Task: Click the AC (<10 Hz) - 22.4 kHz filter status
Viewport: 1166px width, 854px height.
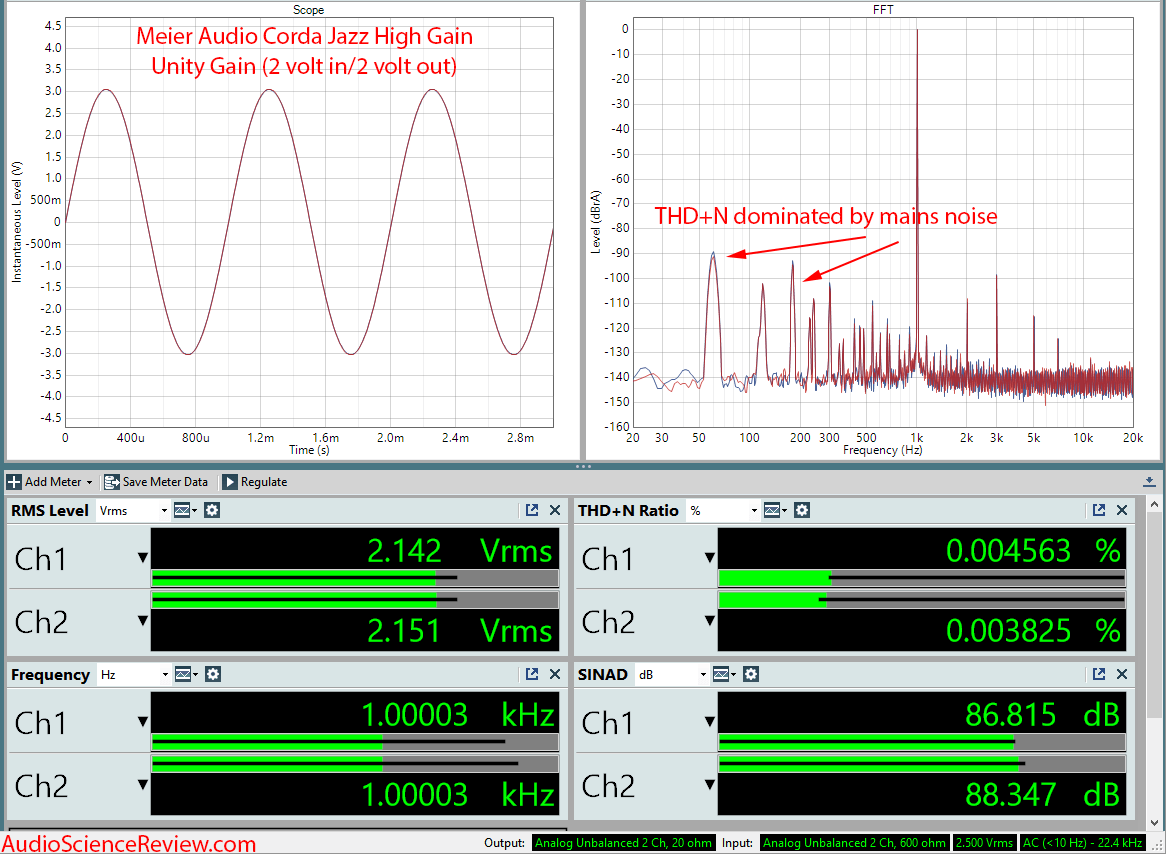Action: (x=1081, y=843)
